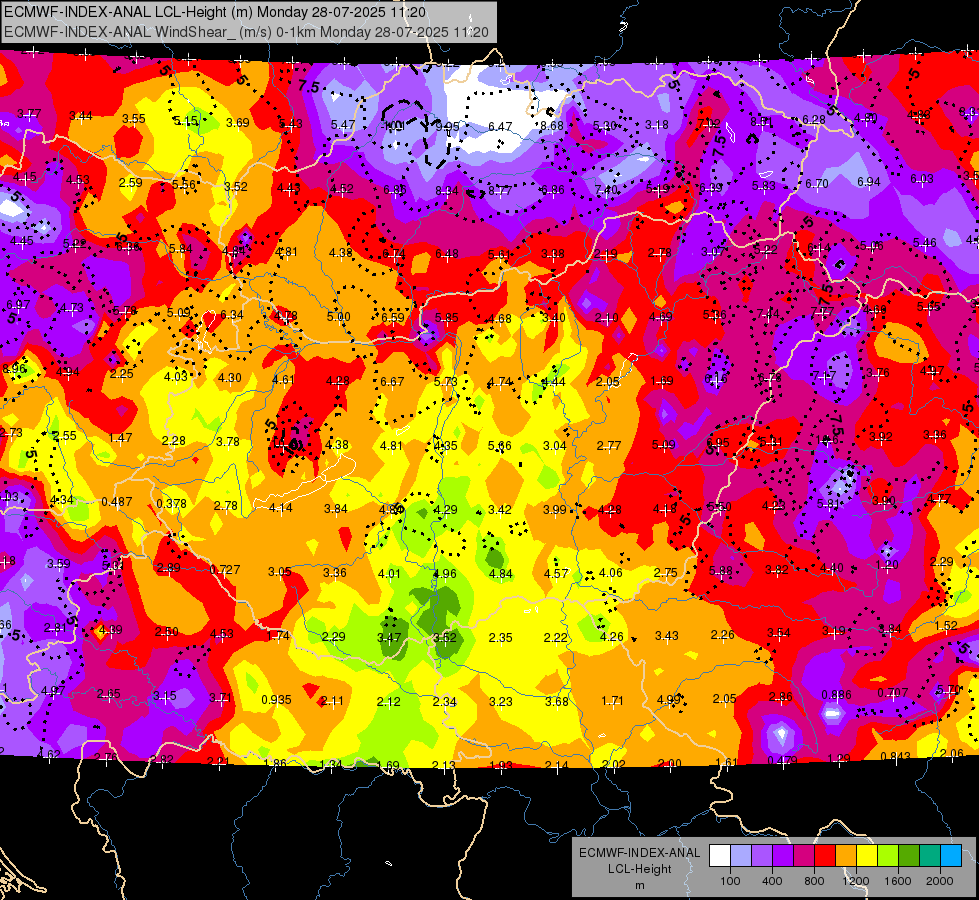
Task: Click the wind shear value 2.35
Action: pos(501,638)
